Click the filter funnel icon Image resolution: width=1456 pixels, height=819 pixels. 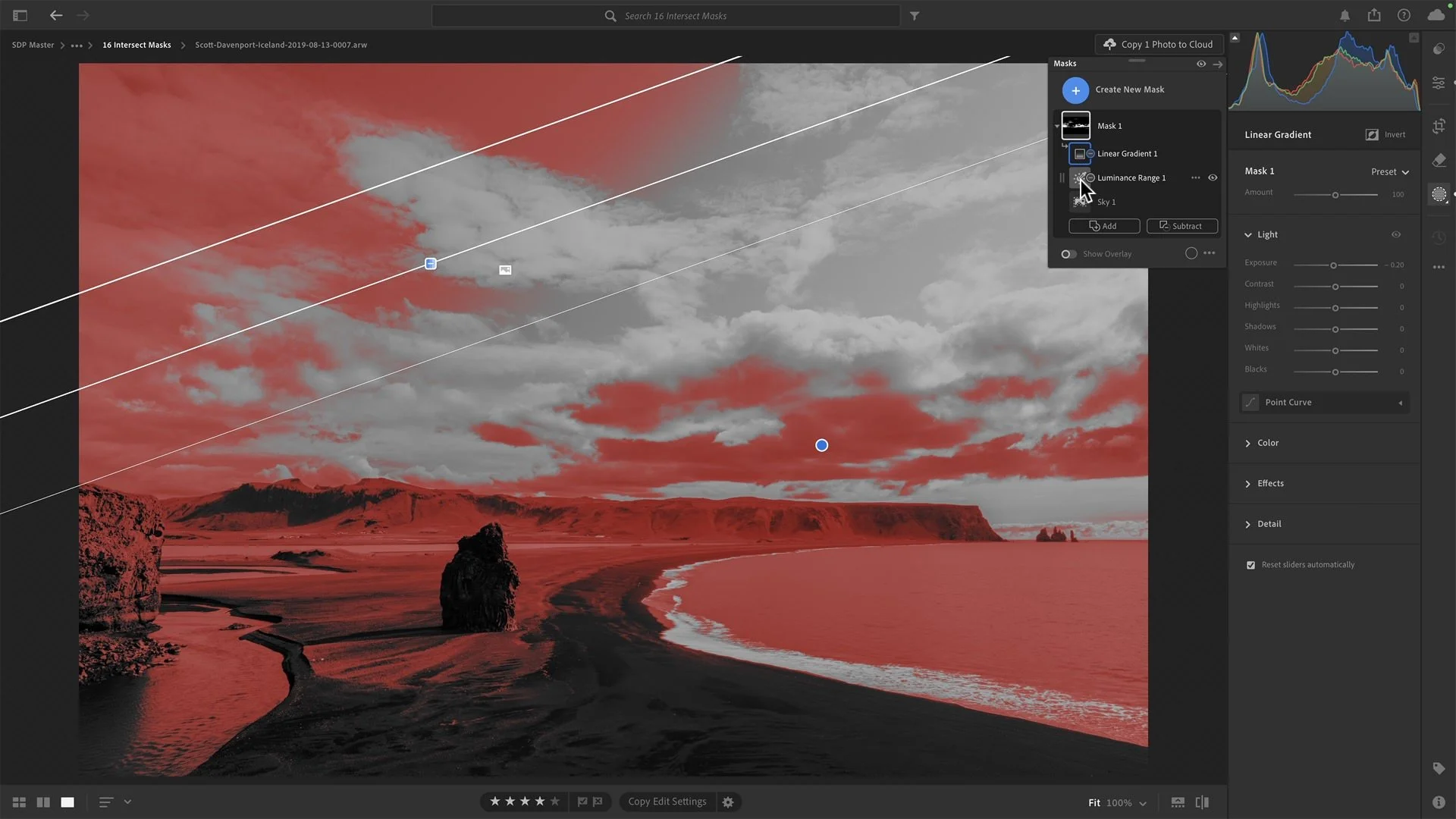[915, 16]
